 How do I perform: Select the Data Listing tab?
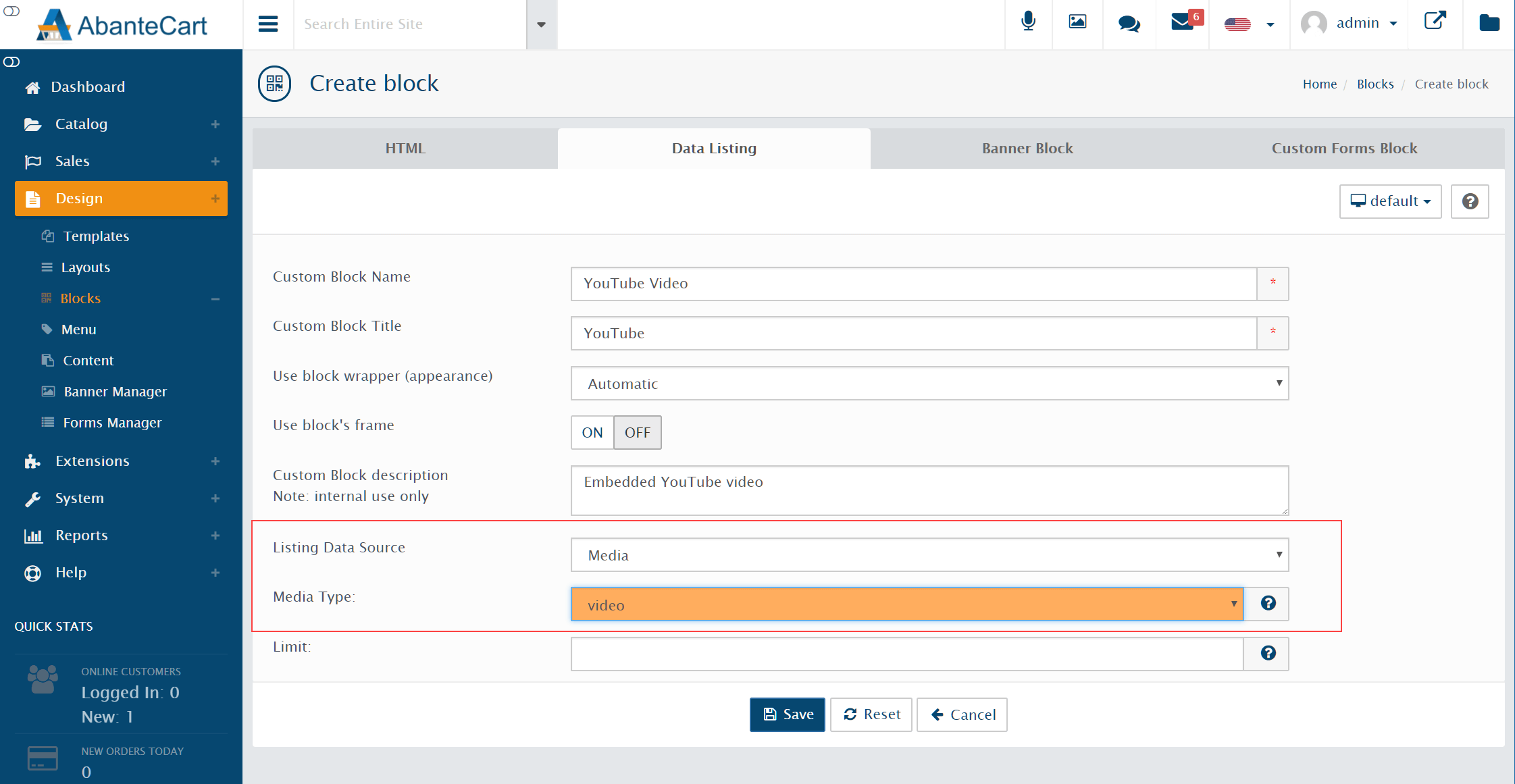click(714, 149)
